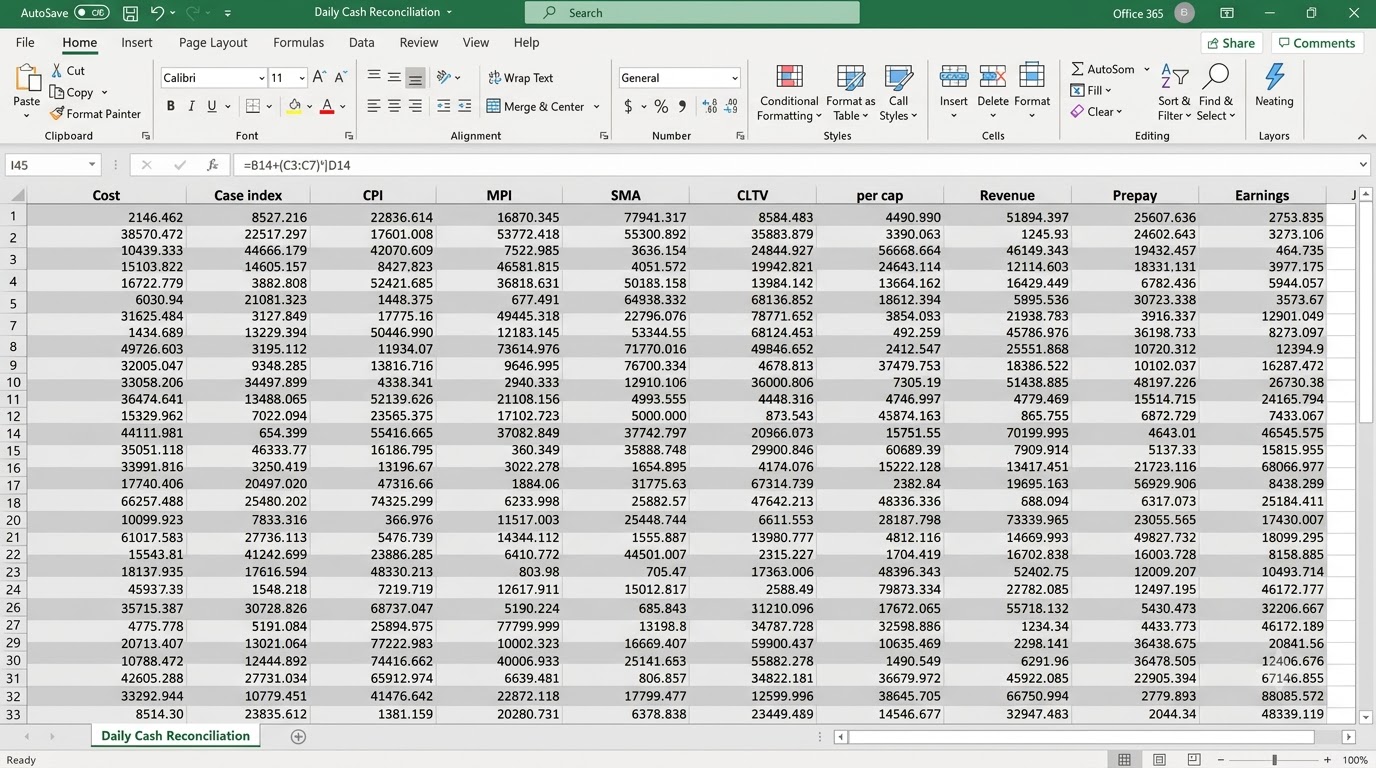Add a new sheet with plus button
Image resolution: width=1376 pixels, height=768 pixels.
(298, 736)
